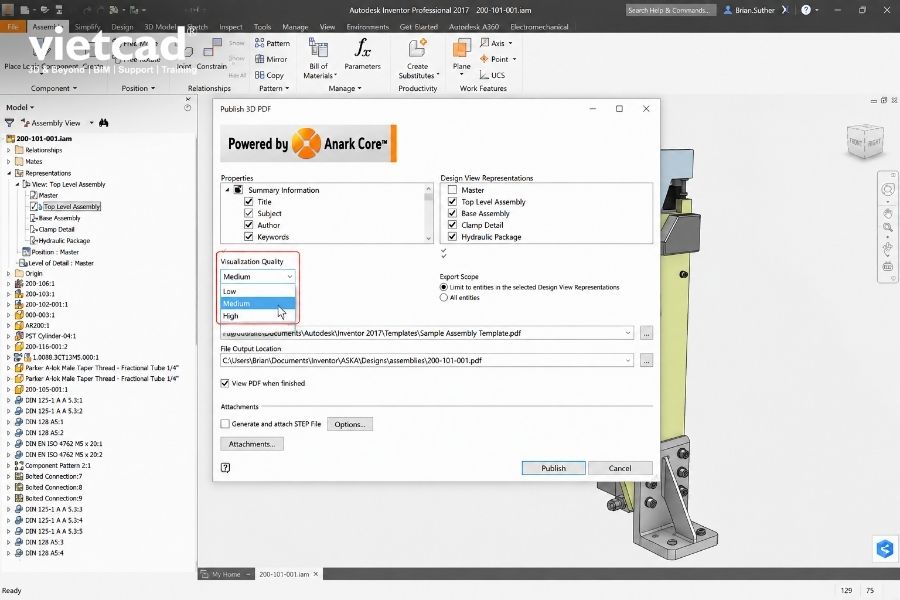Viewport: 900px width, 600px height.
Task: Click the binoculars find icon in Model browser
Action: (x=104, y=123)
